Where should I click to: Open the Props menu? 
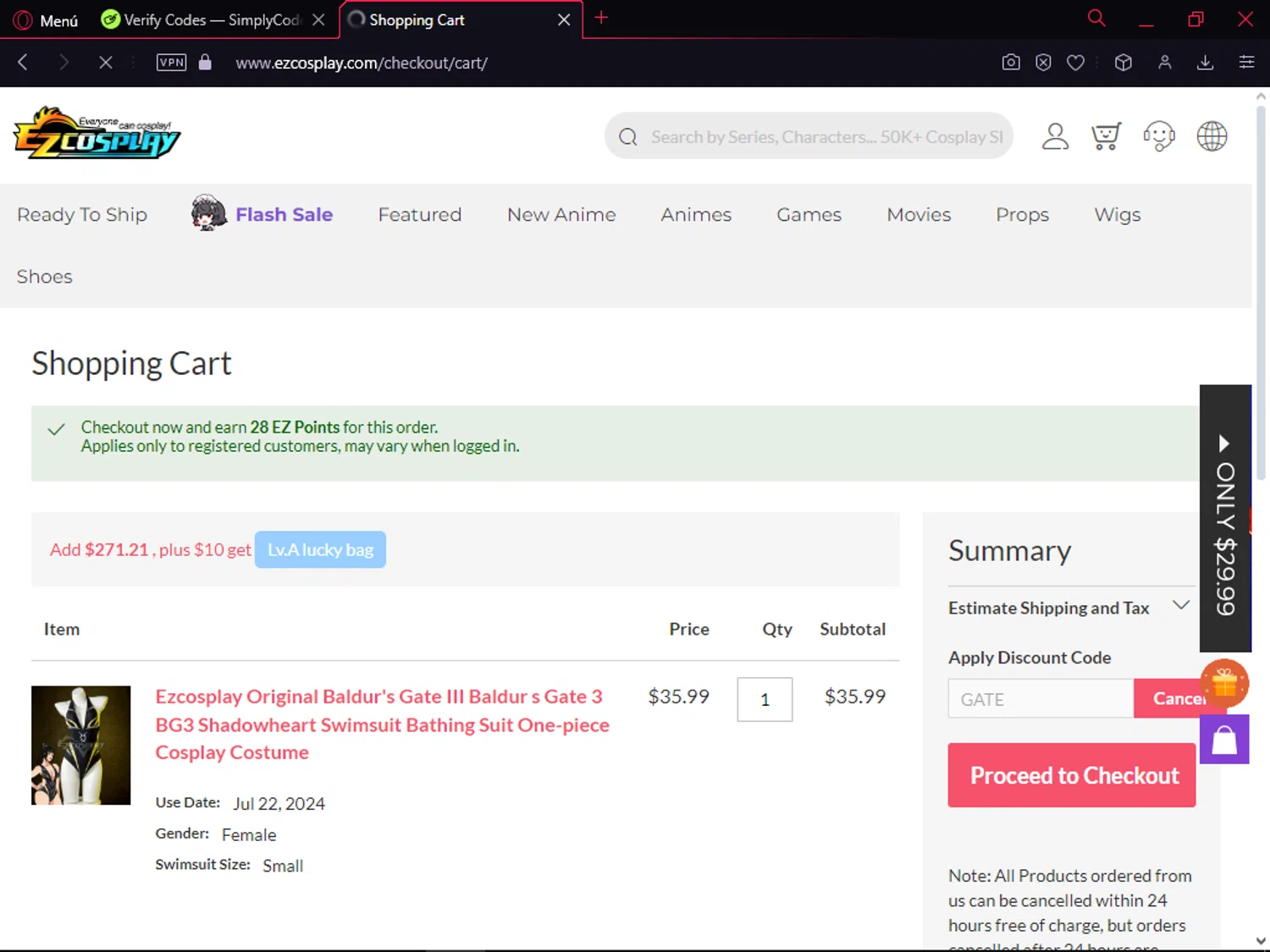point(1022,215)
